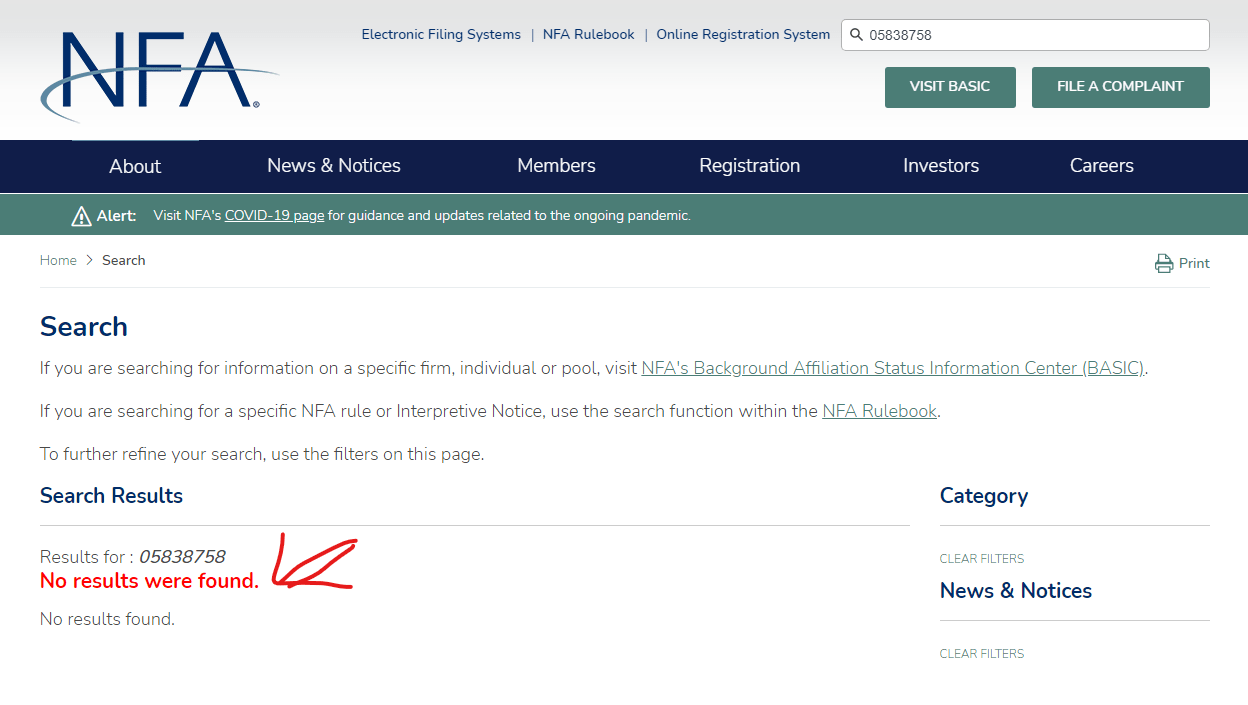Click the Search Results heading

coord(112,496)
